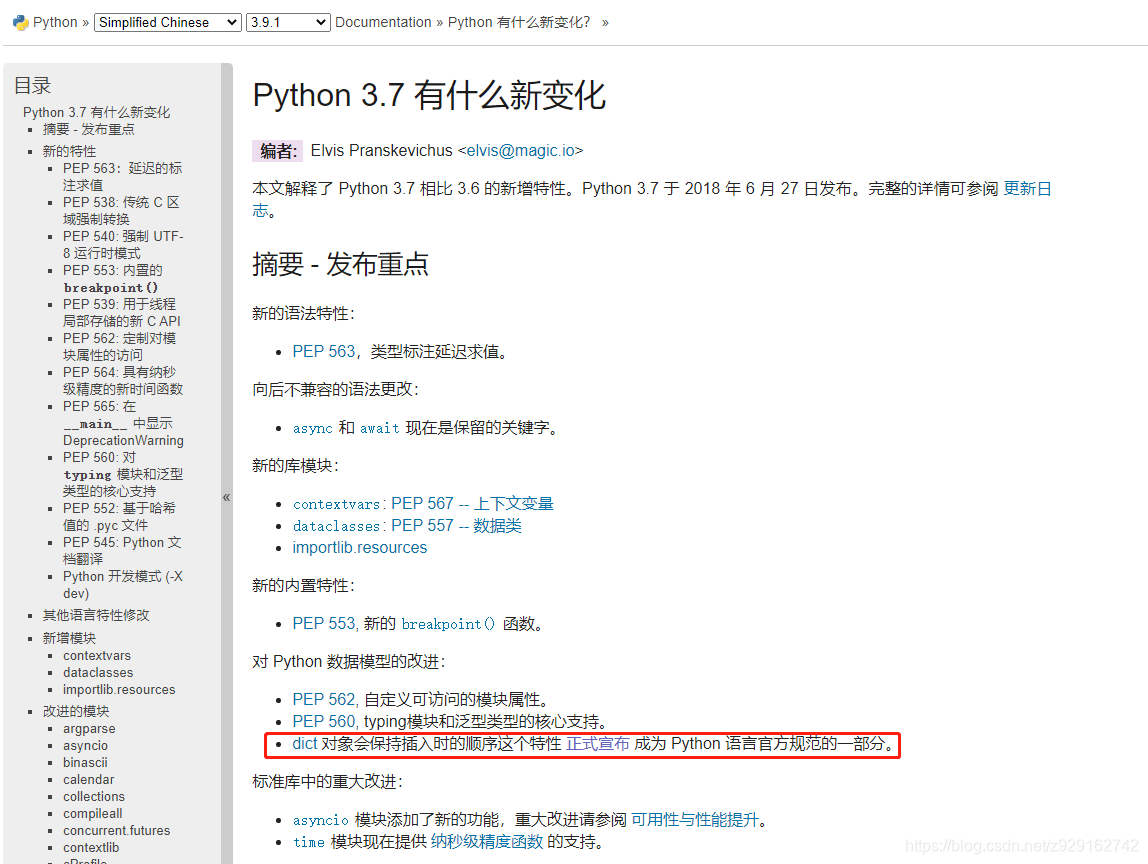The width and height of the screenshot is (1148, 864).
Task: Open PEP 562: 定制对模块属性的访问 sidebar entry
Action: point(119,346)
